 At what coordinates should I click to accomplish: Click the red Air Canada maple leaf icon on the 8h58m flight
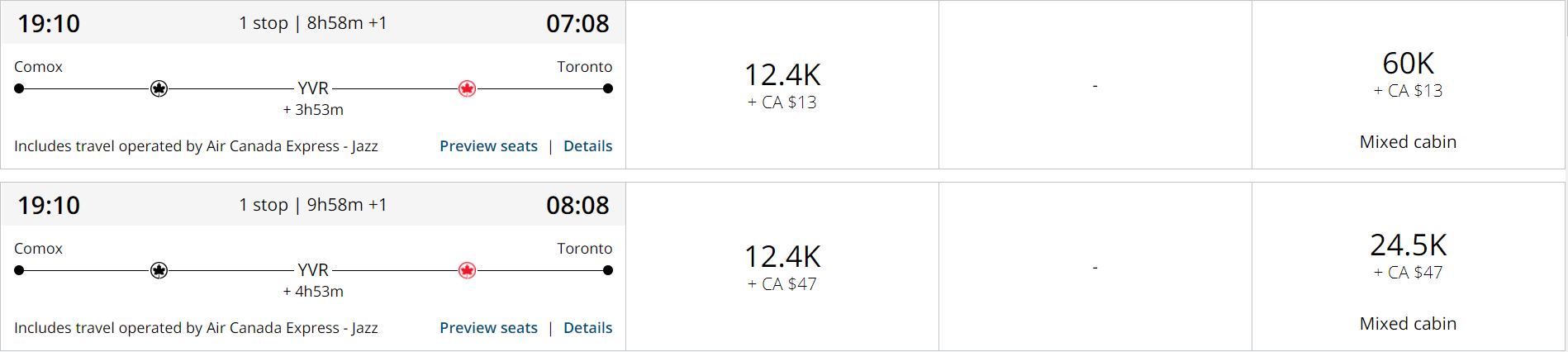[467, 88]
